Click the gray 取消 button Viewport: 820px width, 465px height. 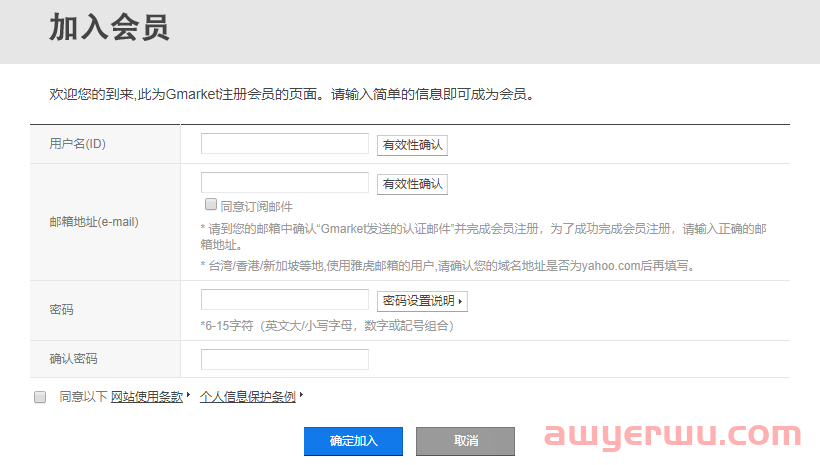point(465,441)
